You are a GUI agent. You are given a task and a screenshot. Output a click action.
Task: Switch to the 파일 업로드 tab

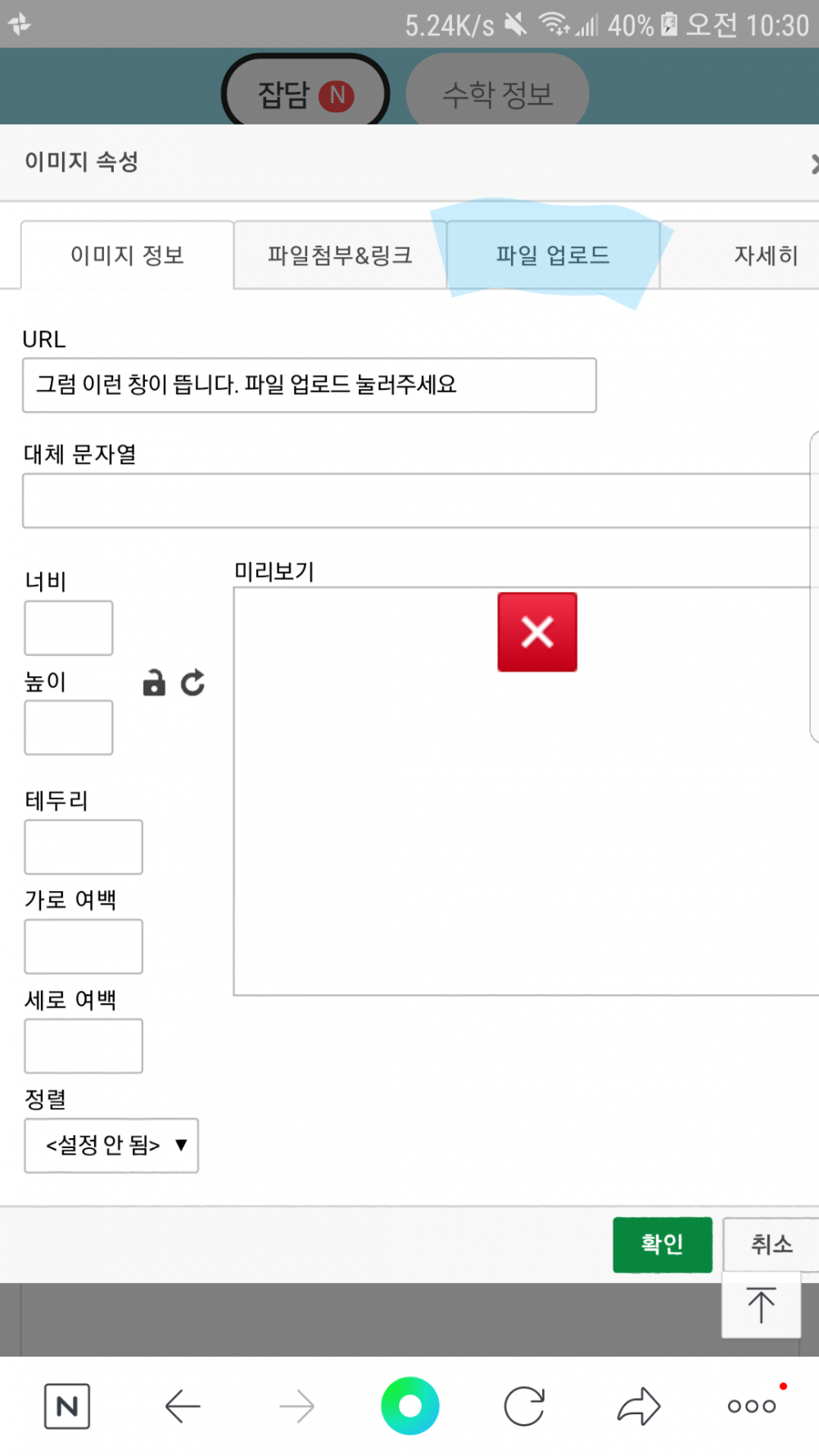(x=553, y=255)
